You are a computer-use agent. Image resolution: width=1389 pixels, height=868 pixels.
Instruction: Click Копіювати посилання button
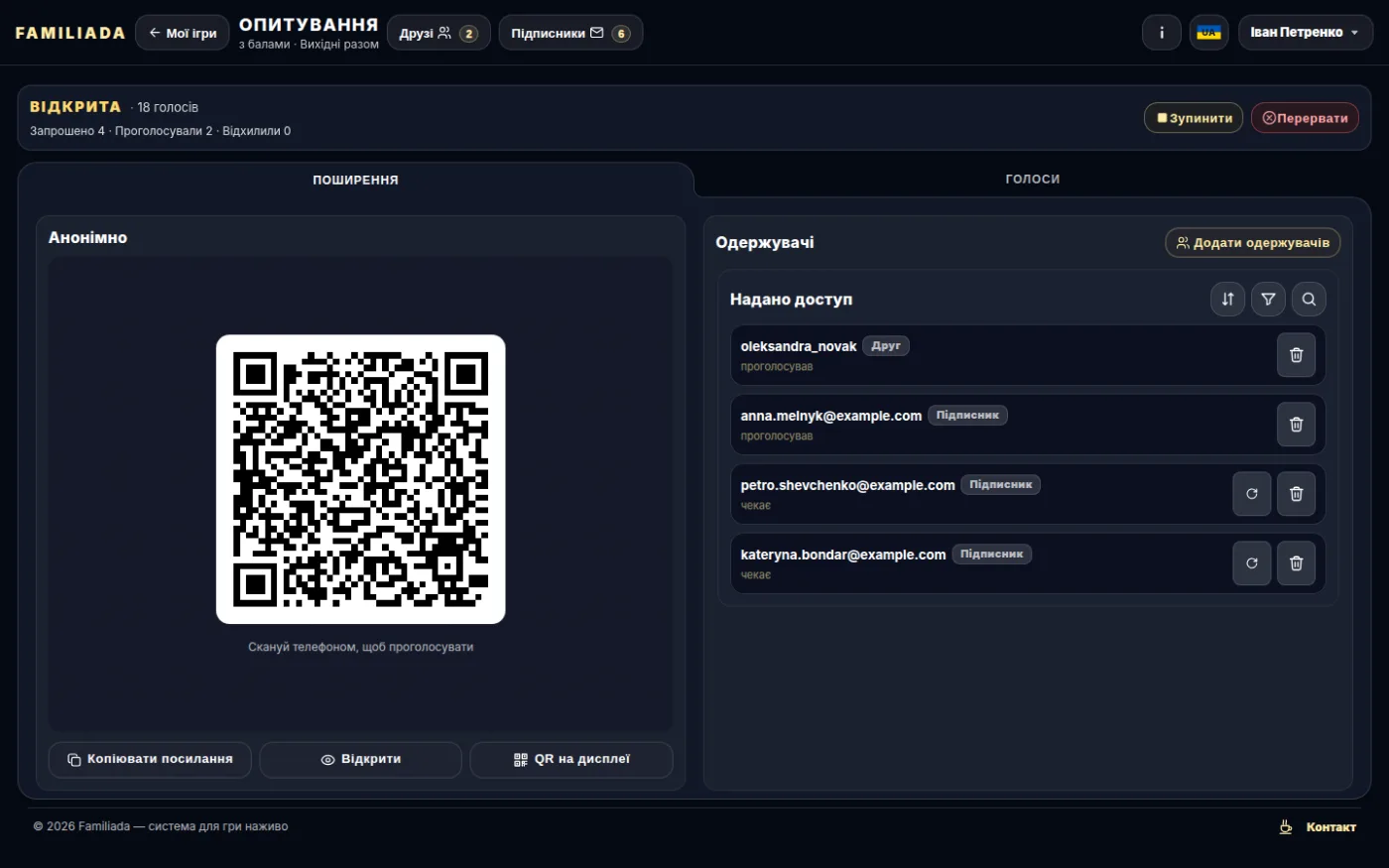[x=150, y=760]
